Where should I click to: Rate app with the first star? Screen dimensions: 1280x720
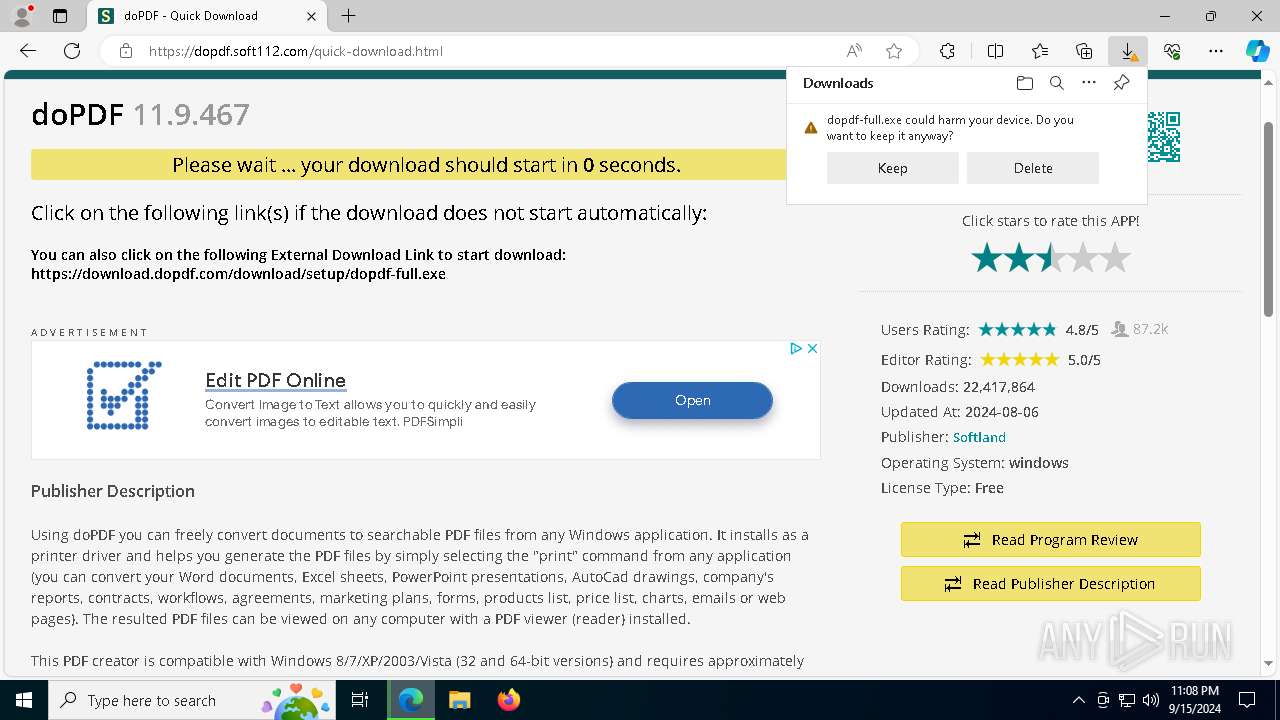pos(987,258)
